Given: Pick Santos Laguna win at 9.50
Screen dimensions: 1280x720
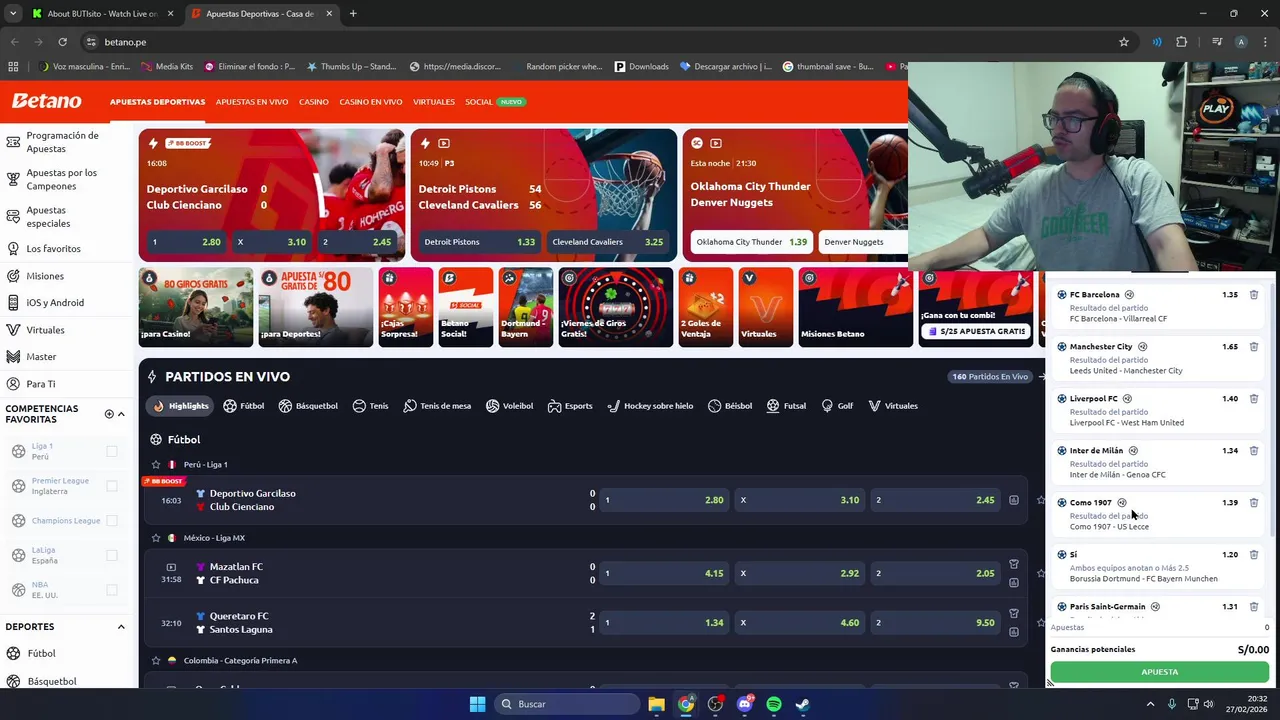Looking at the screenshot, I should tap(936, 623).
